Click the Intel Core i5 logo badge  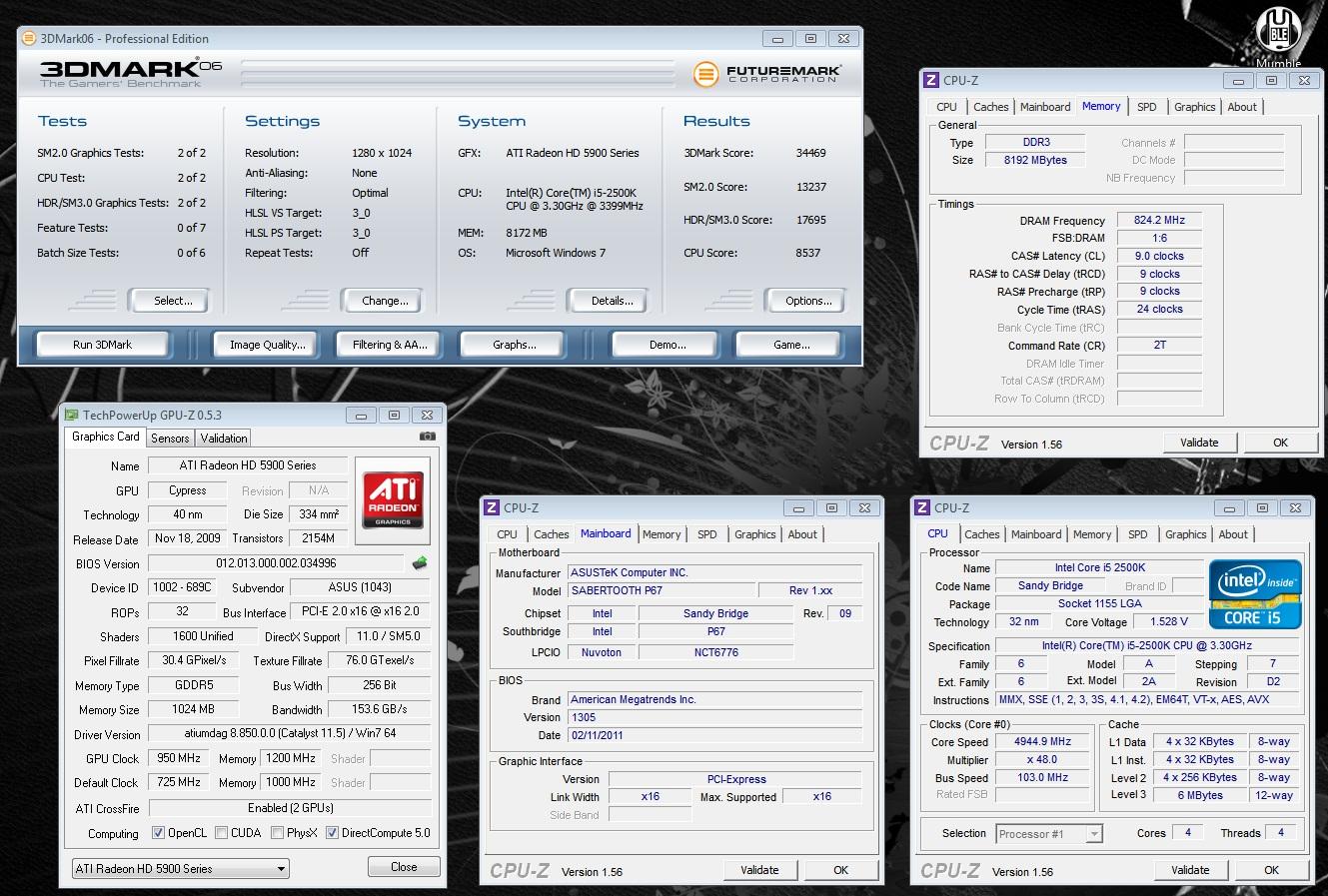[1254, 593]
